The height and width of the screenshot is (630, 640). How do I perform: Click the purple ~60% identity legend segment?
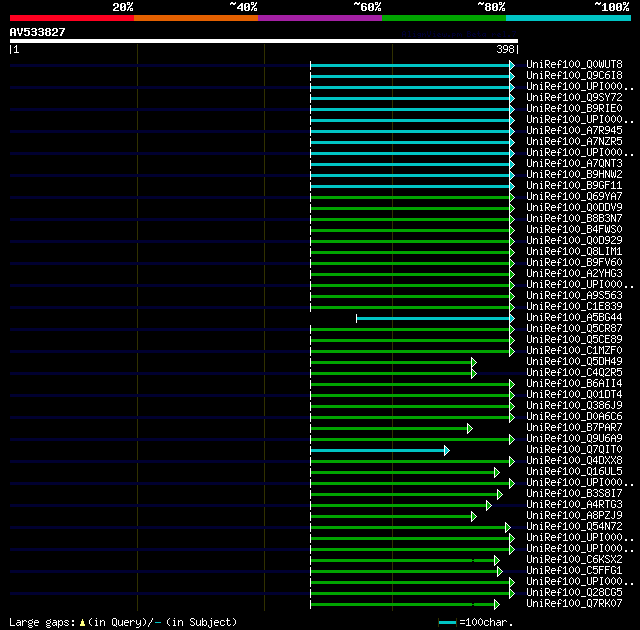click(x=320, y=18)
